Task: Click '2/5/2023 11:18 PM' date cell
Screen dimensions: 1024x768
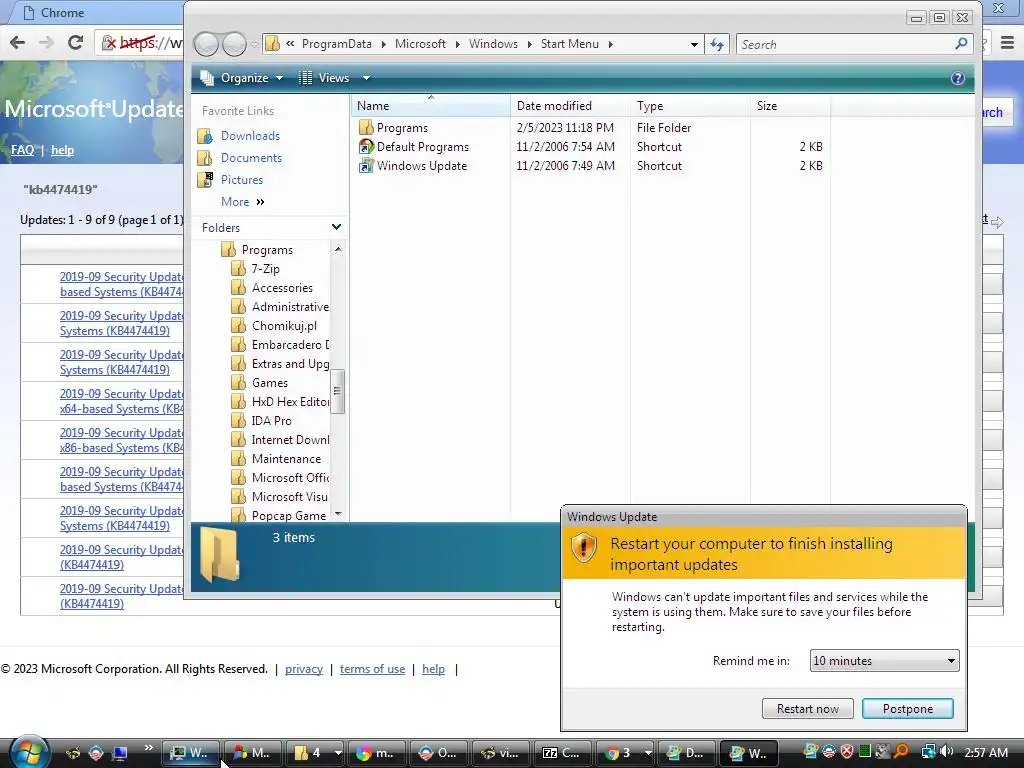Action: tap(565, 128)
